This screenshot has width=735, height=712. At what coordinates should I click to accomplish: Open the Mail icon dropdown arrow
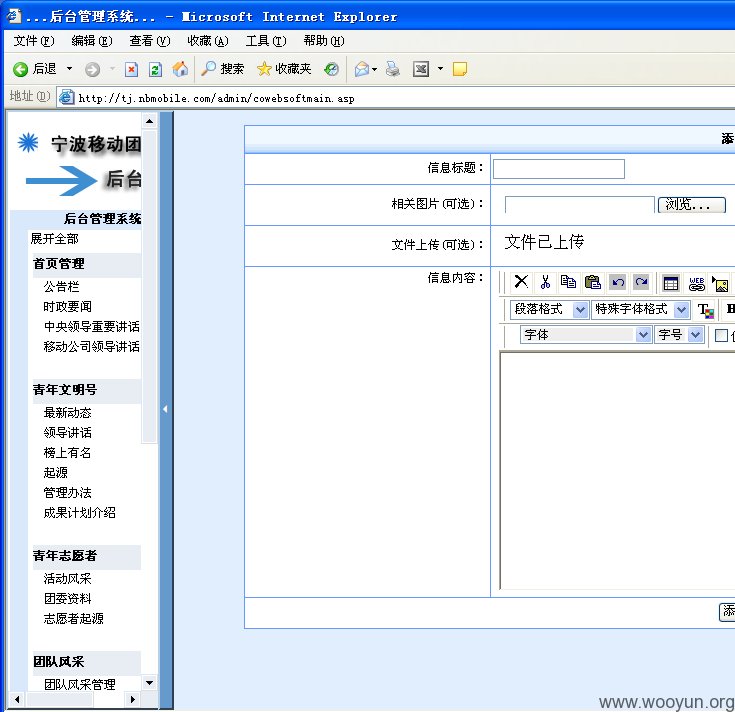[375, 69]
